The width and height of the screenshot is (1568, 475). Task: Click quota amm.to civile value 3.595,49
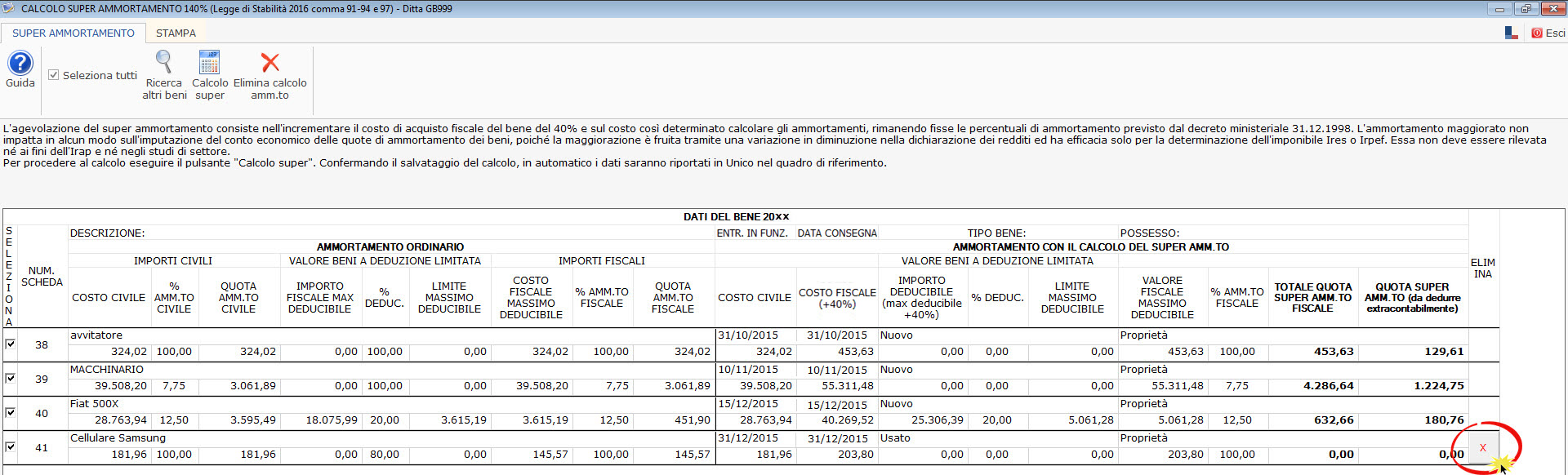tap(253, 420)
